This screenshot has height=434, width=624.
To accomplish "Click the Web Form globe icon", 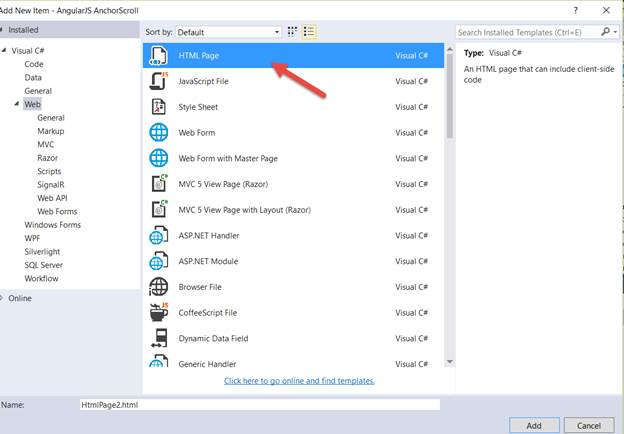I will click(158, 132).
